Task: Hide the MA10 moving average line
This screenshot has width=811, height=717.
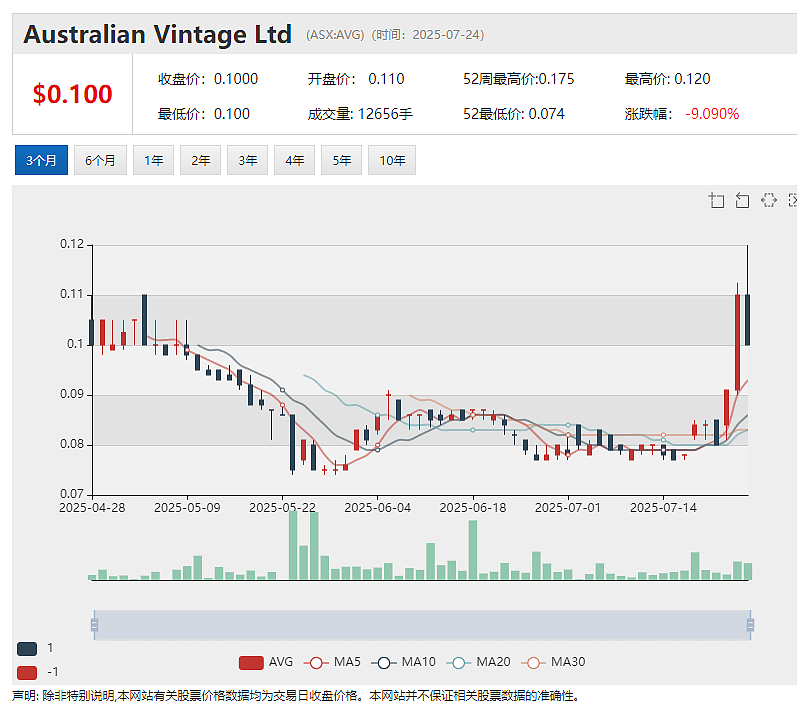Action: pyautogui.click(x=403, y=662)
